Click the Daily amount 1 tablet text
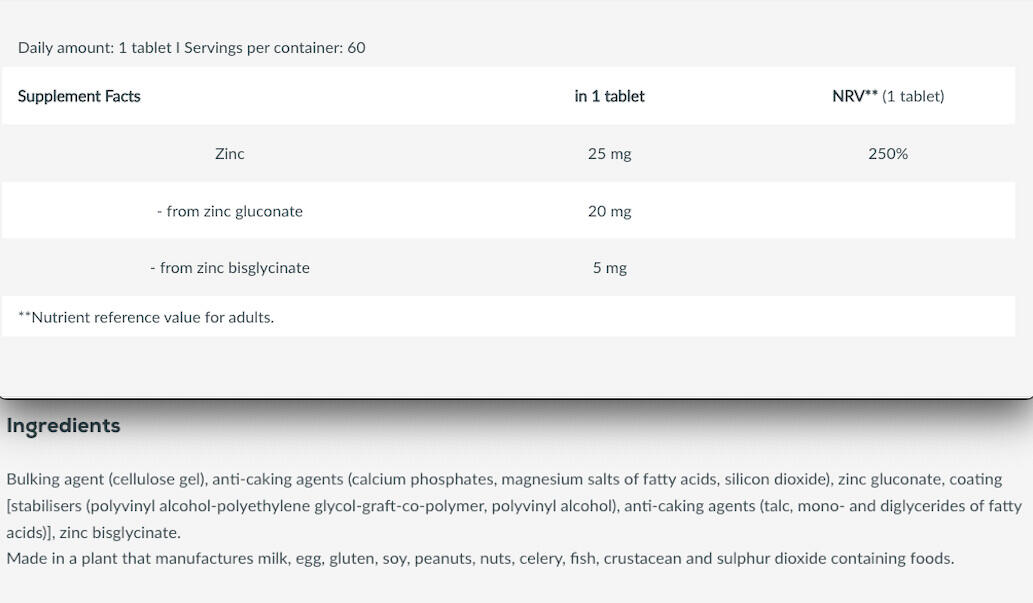 tap(94, 48)
